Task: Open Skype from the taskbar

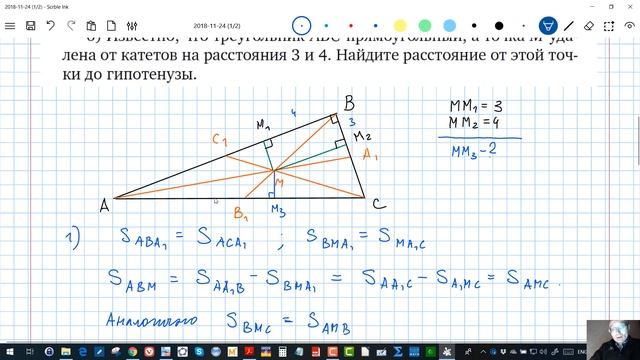Action: [x=199, y=352]
